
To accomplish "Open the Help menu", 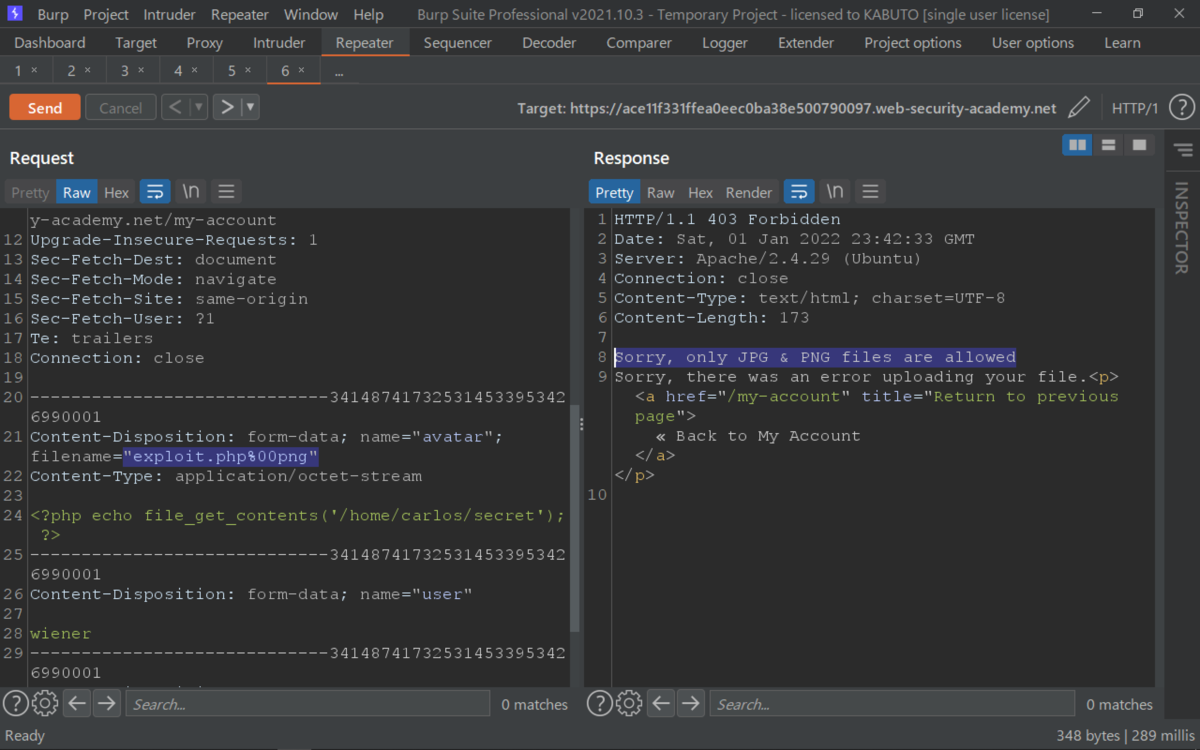I will [368, 15].
